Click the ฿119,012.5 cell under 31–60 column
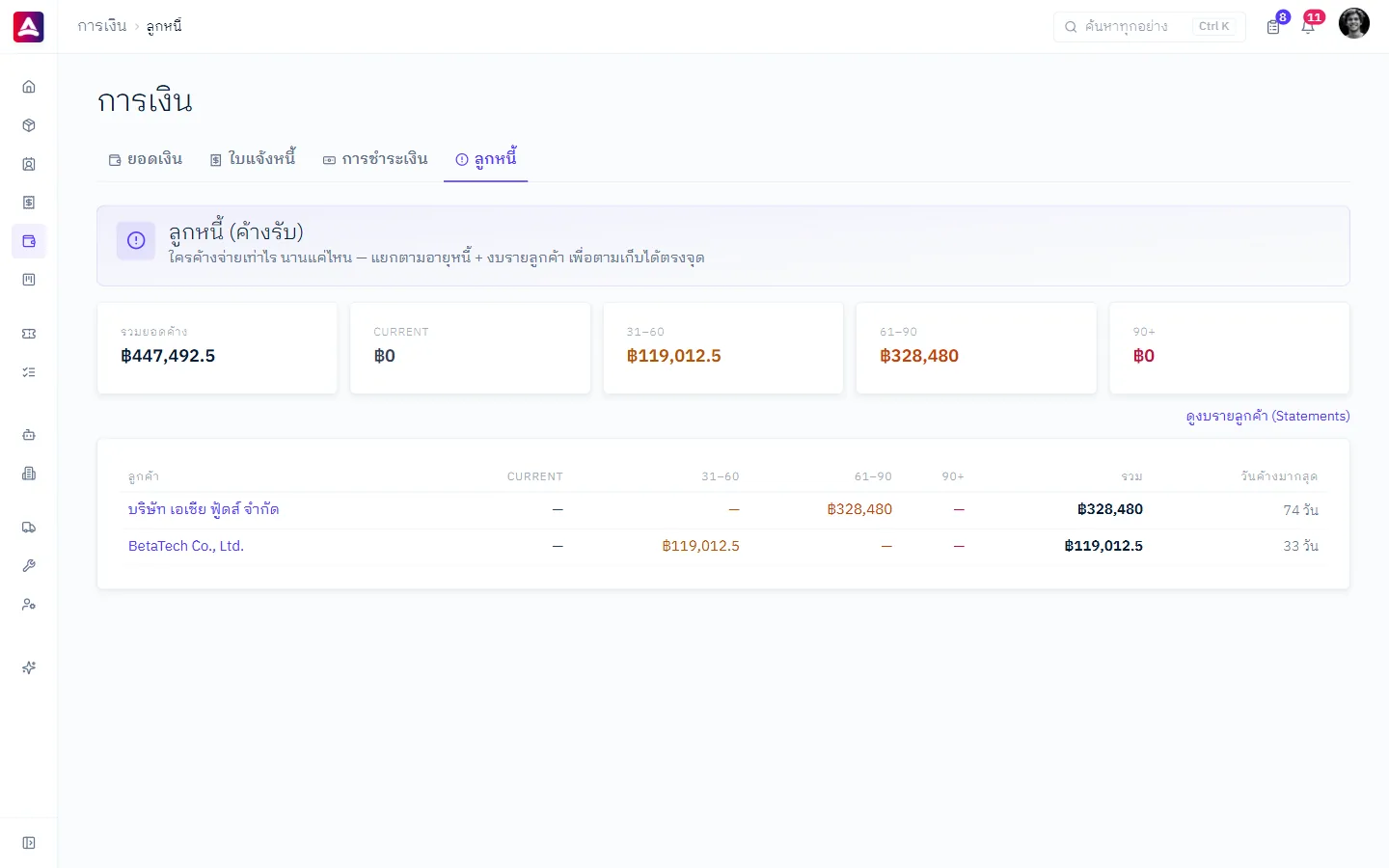 pos(700,546)
